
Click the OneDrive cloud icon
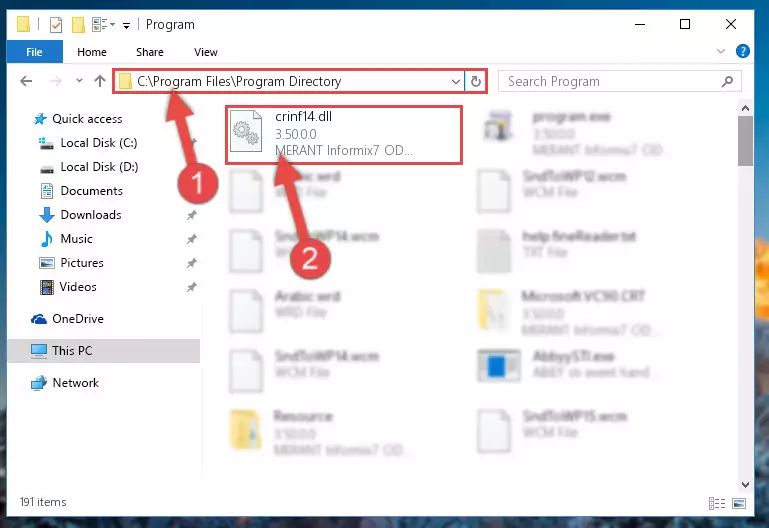[x=39, y=319]
